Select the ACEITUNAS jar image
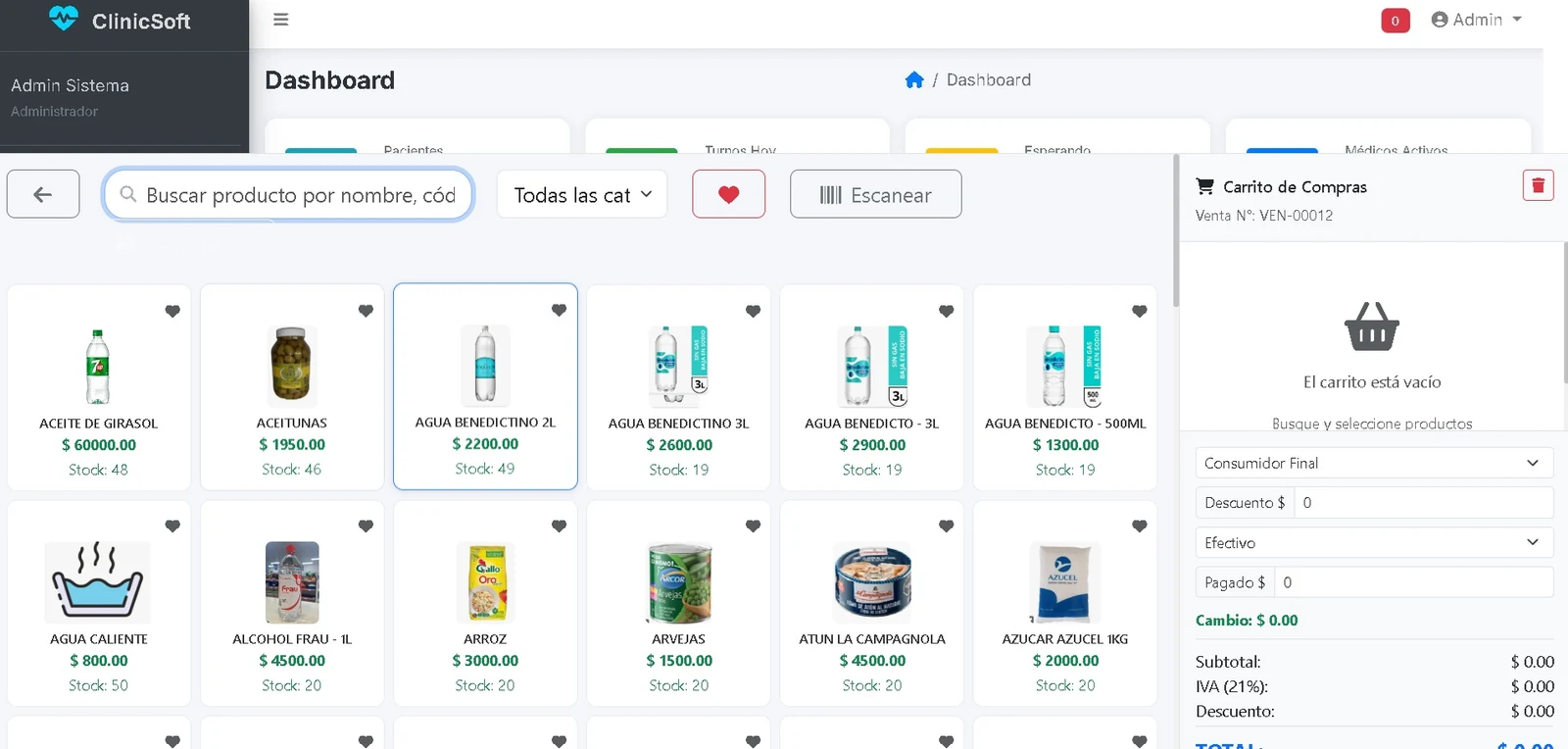The image size is (1568, 749). tap(291, 367)
